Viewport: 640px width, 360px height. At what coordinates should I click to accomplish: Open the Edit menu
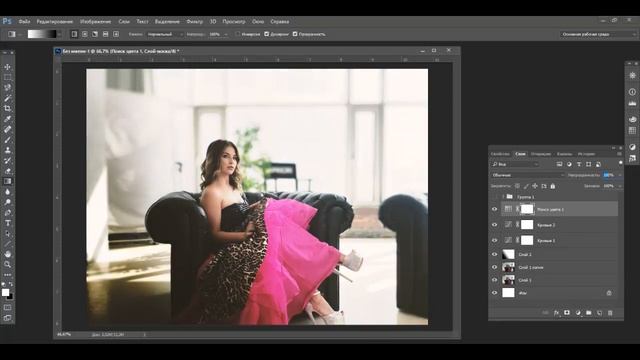tap(55, 21)
